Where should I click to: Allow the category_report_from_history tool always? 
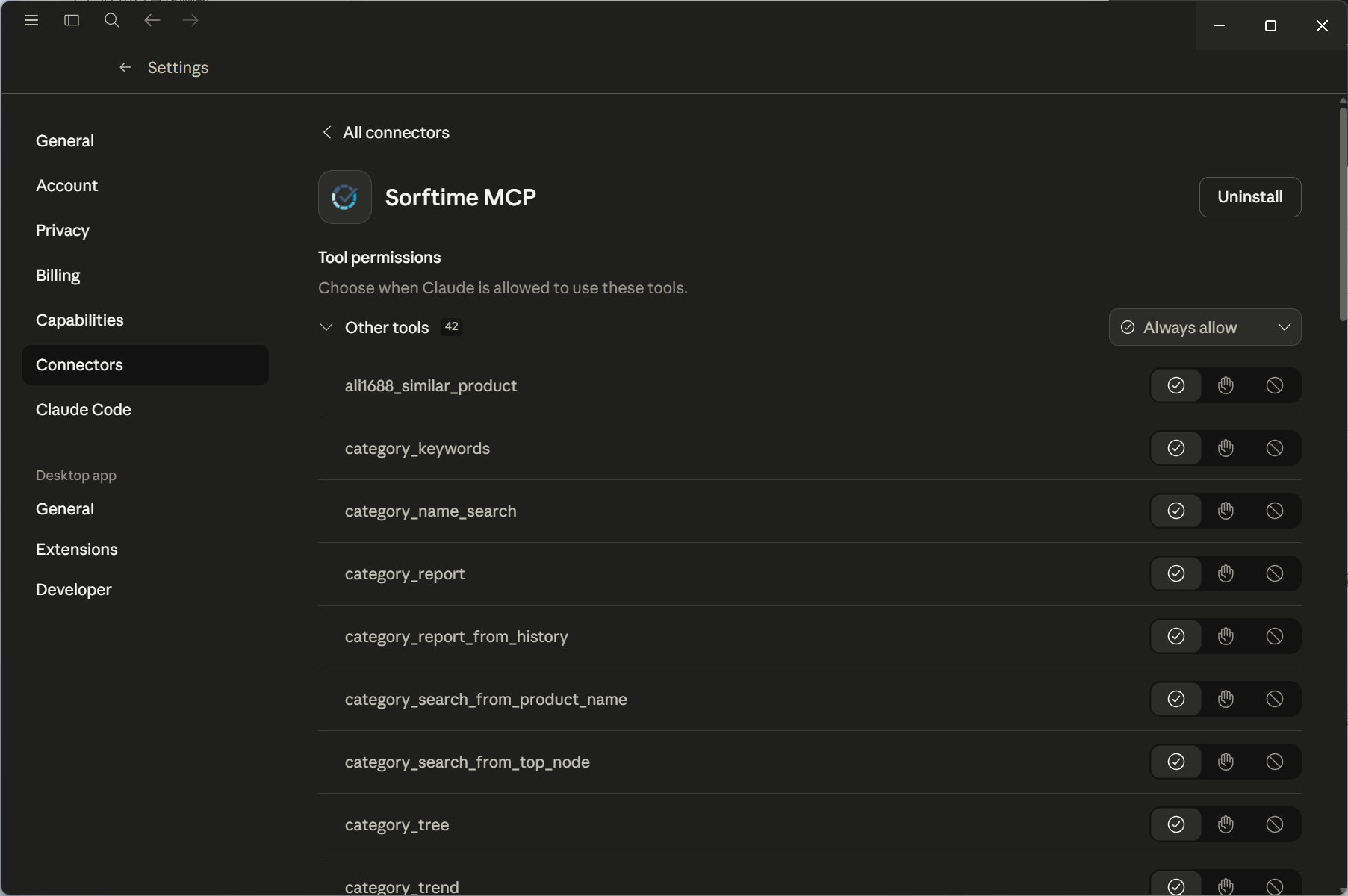coord(1176,636)
